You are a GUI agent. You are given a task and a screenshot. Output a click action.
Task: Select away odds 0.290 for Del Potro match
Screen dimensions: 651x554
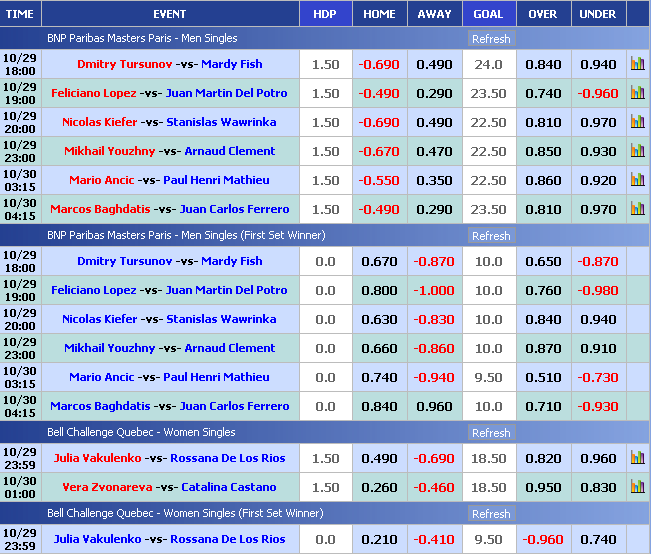[434, 93]
